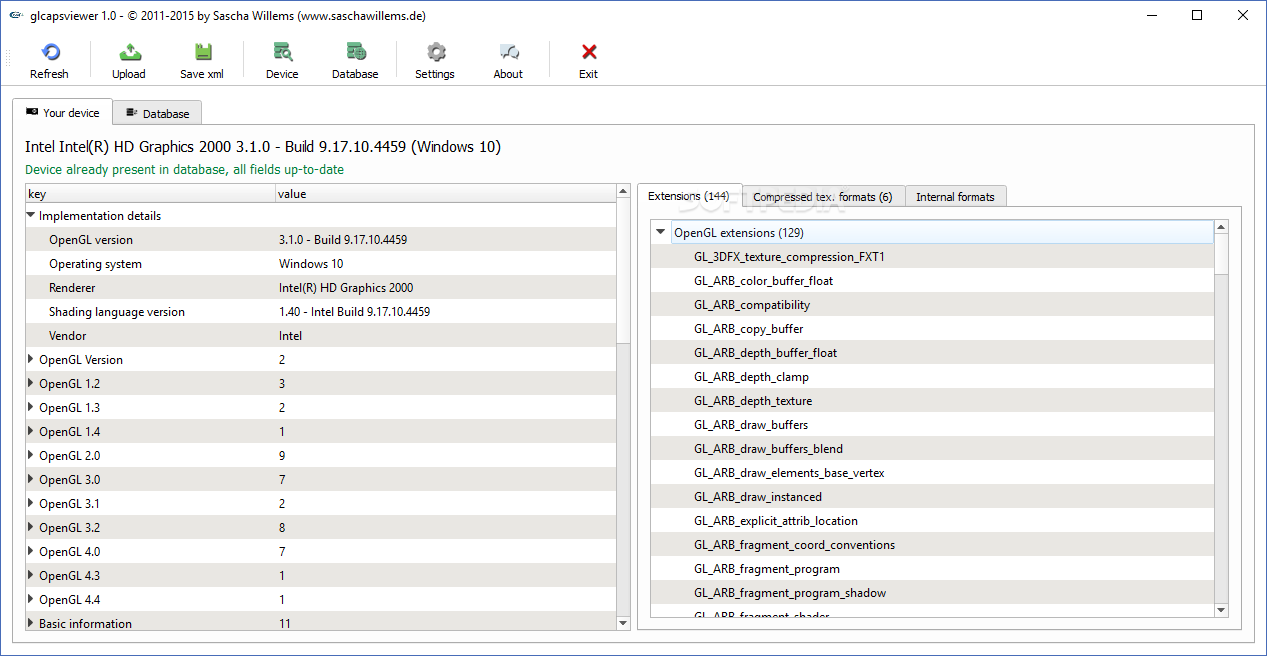Select the Shading language version row
The image size is (1267, 656).
coord(321,312)
